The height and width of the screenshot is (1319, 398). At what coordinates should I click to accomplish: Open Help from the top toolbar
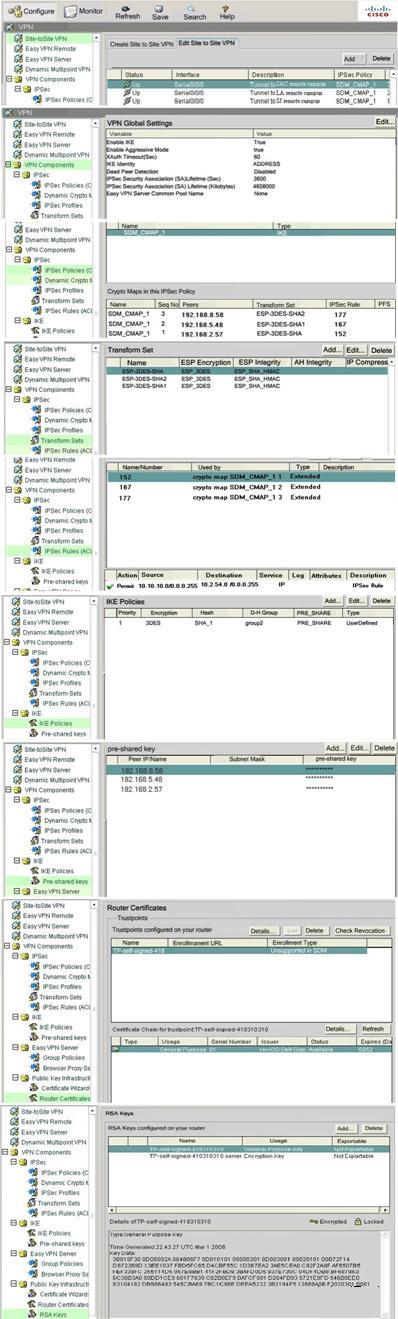click(227, 11)
